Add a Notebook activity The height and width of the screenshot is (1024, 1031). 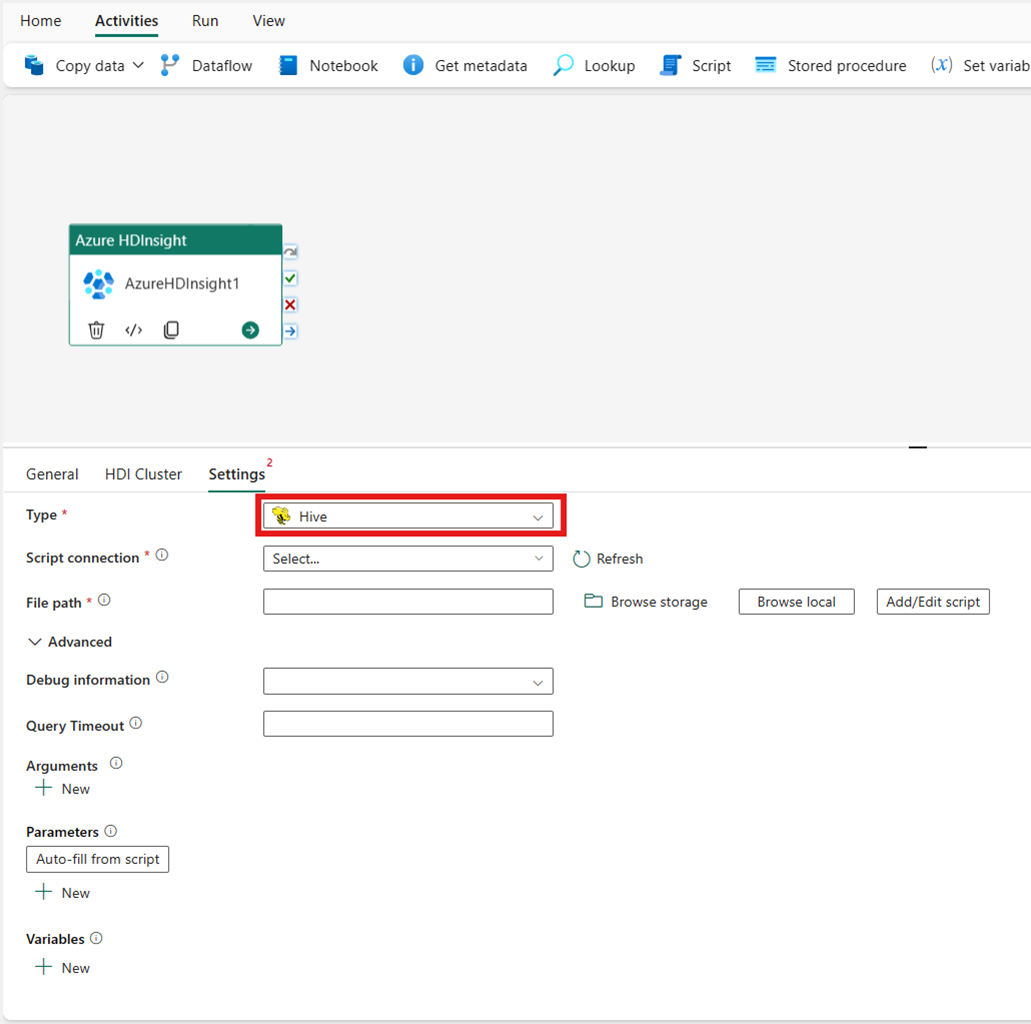(x=328, y=66)
